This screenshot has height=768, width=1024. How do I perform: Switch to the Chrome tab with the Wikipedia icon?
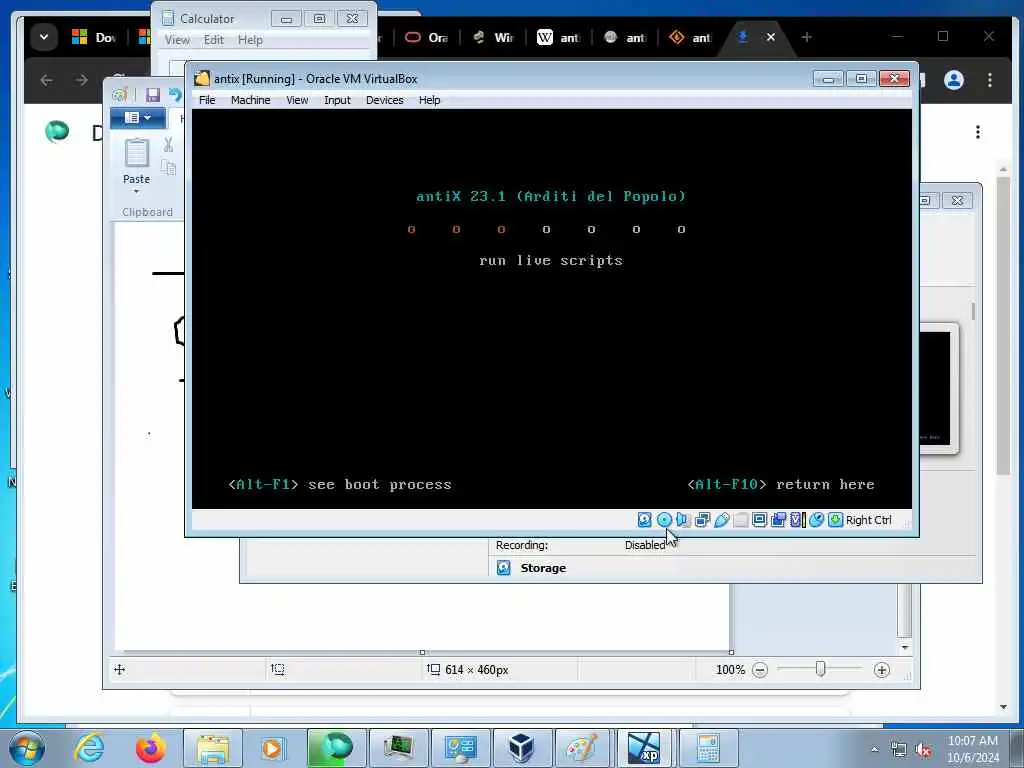[x=558, y=37]
